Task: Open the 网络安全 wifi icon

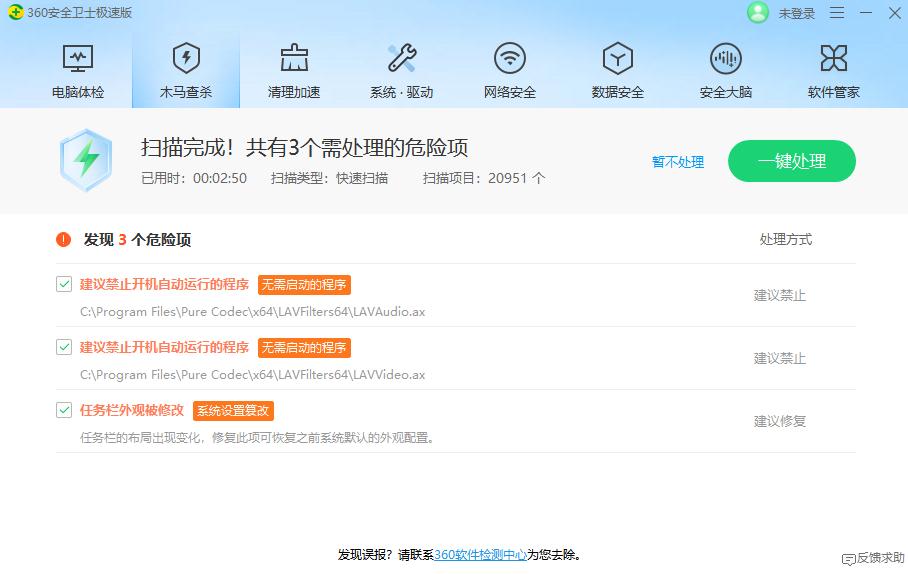Action: click(x=510, y=58)
